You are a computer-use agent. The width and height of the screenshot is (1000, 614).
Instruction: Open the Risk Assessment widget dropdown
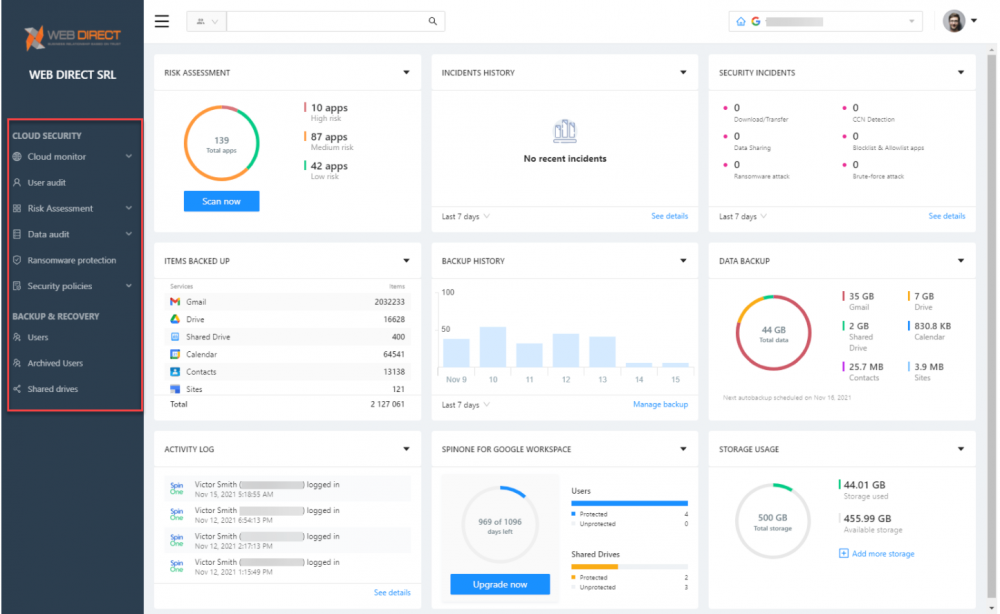[x=406, y=72]
